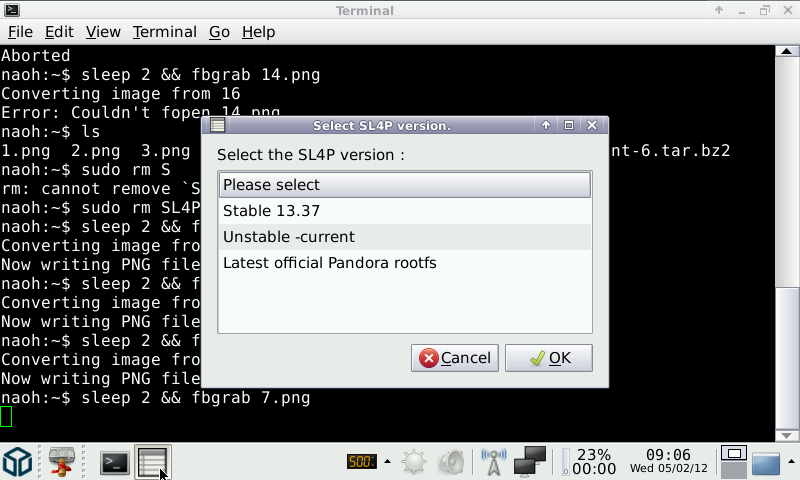
Task: Click the Please select column header
Action: pos(404,185)
